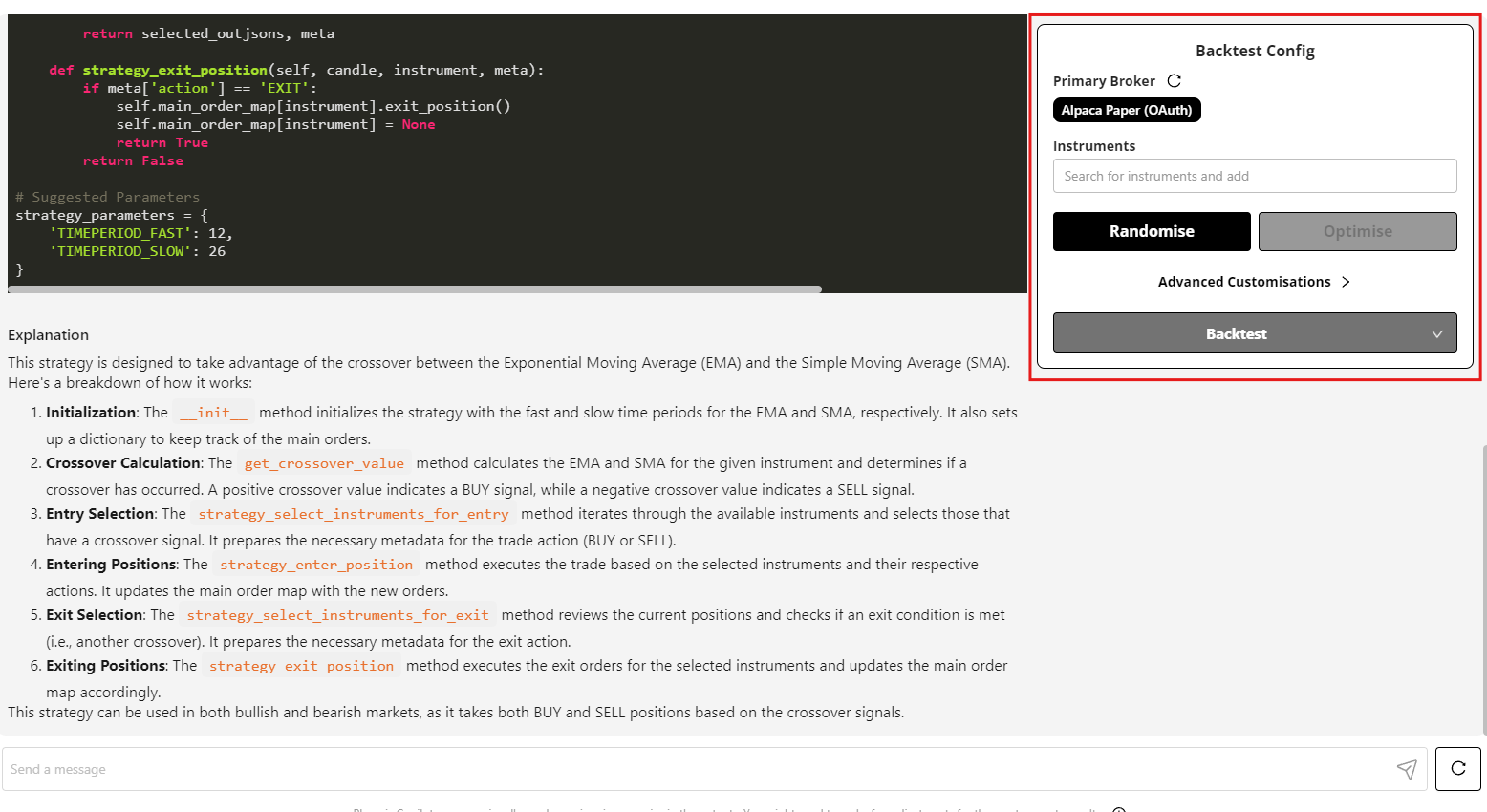Click the regenerate button beside the message box
Image resolution: width=1487 pixels, height=812 pixels.
(1457, 769)
